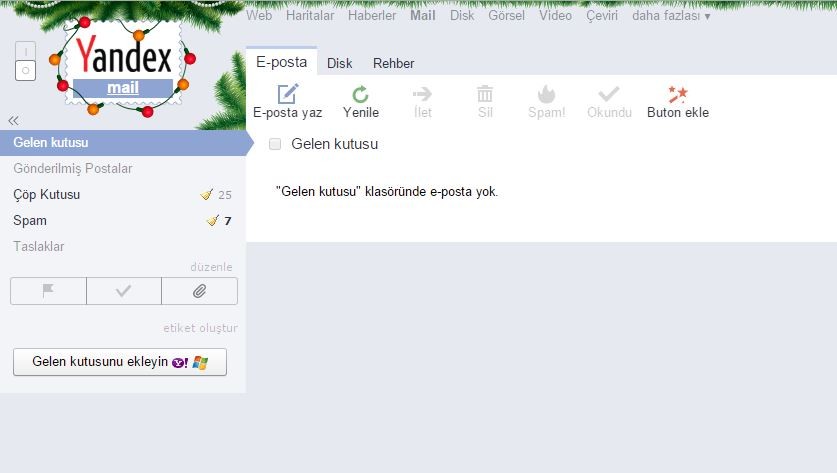Image resolution: width=837 pixels, height=473 pixels.
Task: Refresh mail with the Yenile icon
Action: click(x=361, y=94)
